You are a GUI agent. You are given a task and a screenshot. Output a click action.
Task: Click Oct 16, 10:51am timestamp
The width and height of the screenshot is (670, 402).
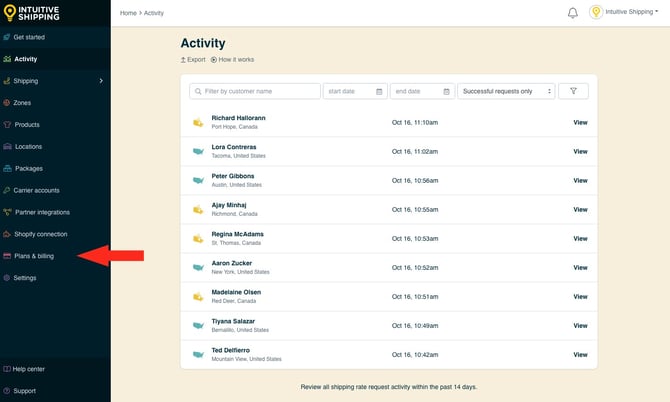[415, 296]
